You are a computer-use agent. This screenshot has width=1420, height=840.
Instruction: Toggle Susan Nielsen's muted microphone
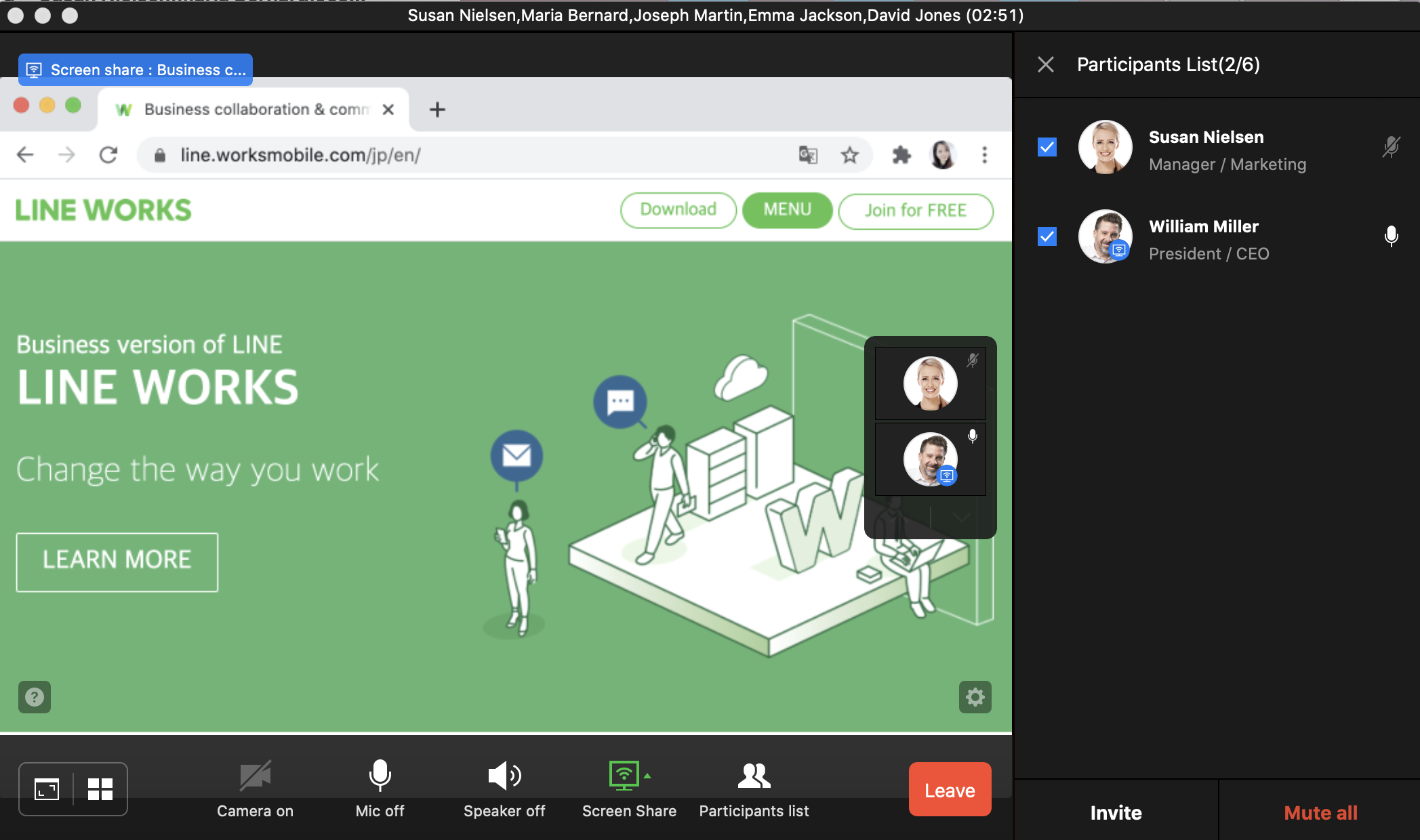[x=1391, y=147]
